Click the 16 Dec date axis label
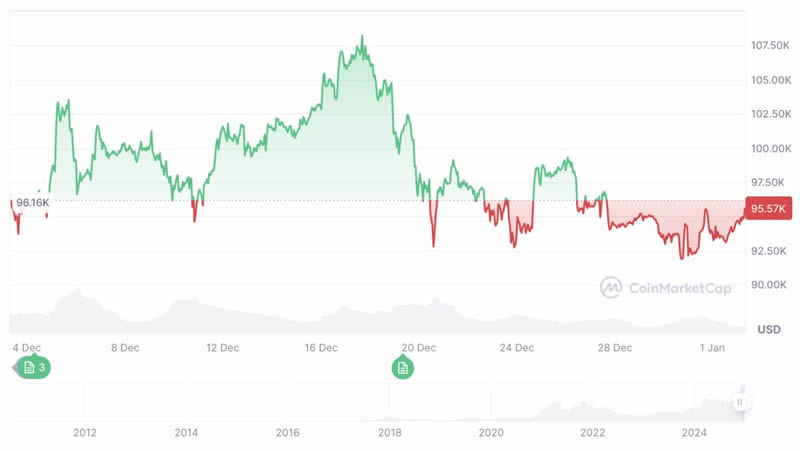This screenshot has height=451, width=800. click(321, 348)
